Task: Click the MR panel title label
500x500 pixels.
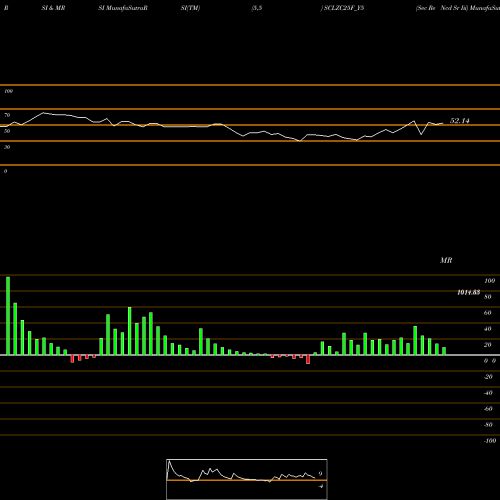Action: (446, 260)
